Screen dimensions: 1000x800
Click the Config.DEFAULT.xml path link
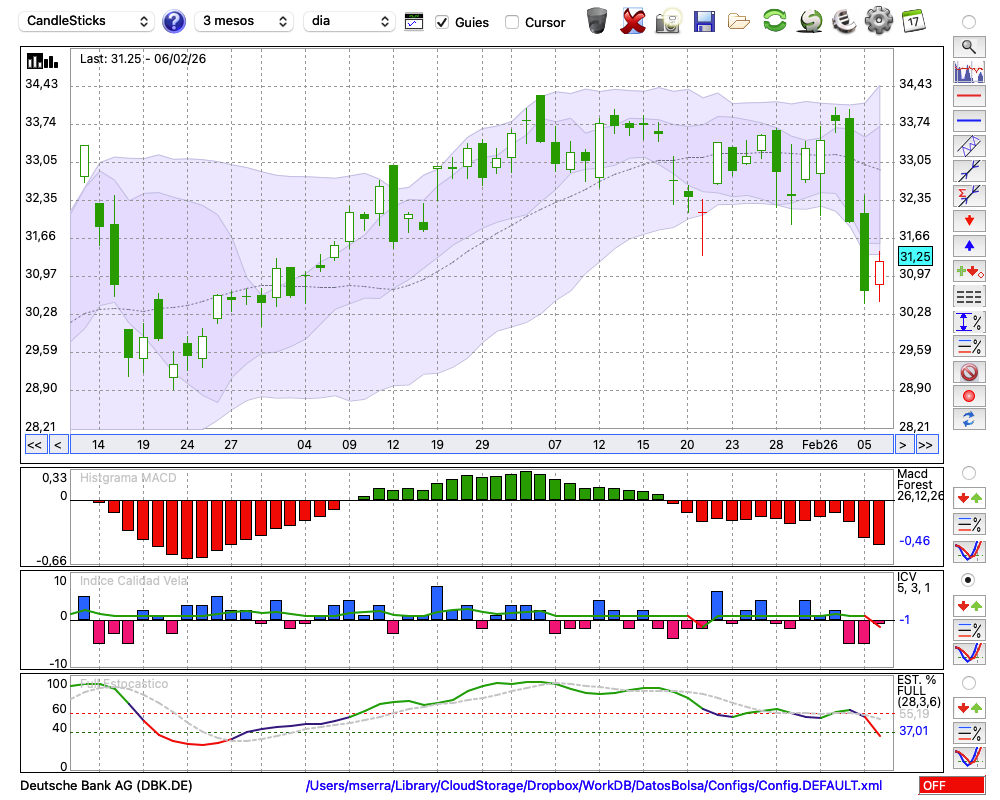pos(594,785)
